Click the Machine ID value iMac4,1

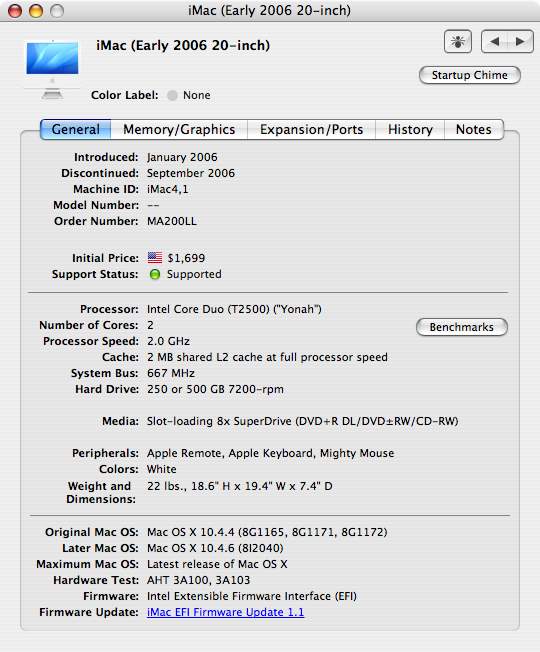coord(168,189)
